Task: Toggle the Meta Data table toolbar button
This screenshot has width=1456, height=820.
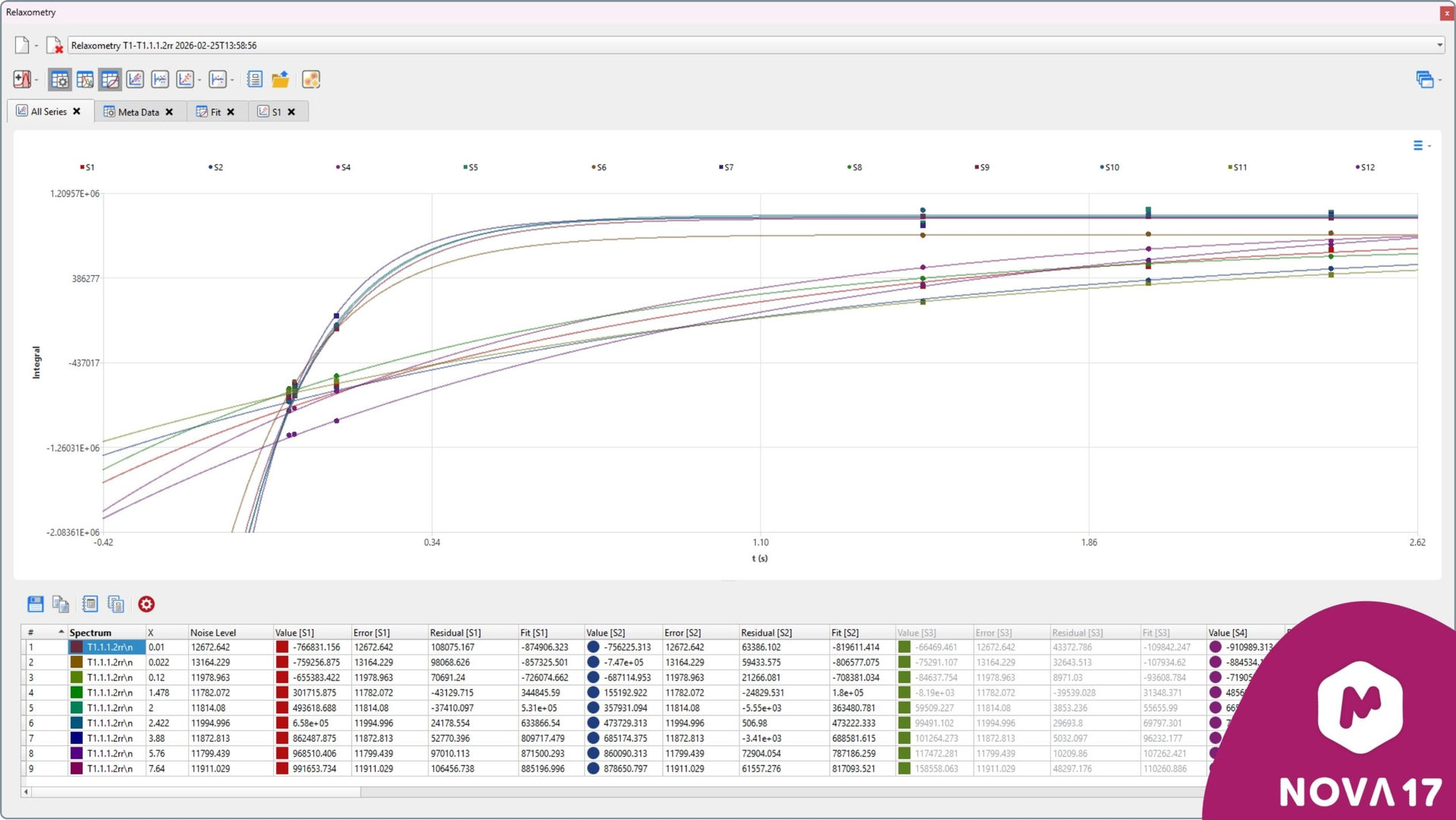Action: pos(60,79)
